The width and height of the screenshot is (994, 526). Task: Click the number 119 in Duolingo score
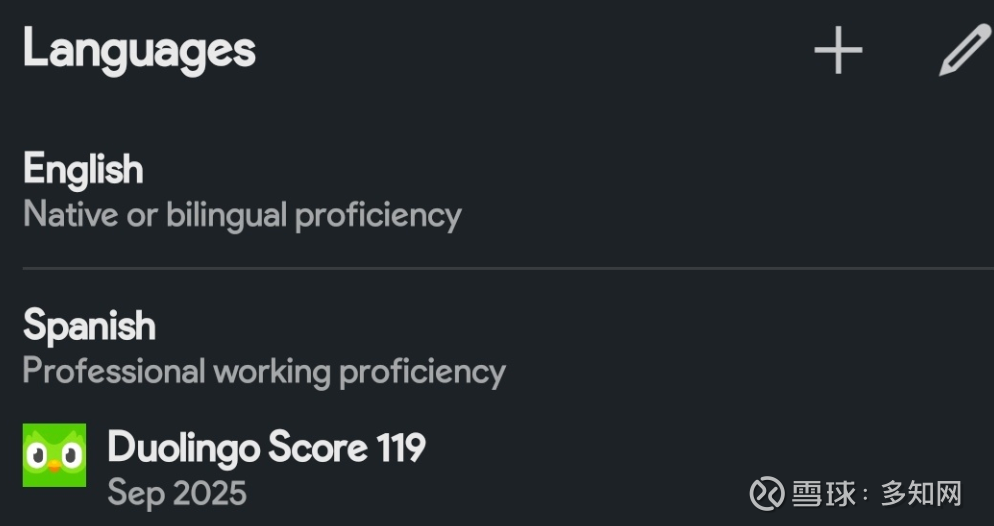(401, 447)
